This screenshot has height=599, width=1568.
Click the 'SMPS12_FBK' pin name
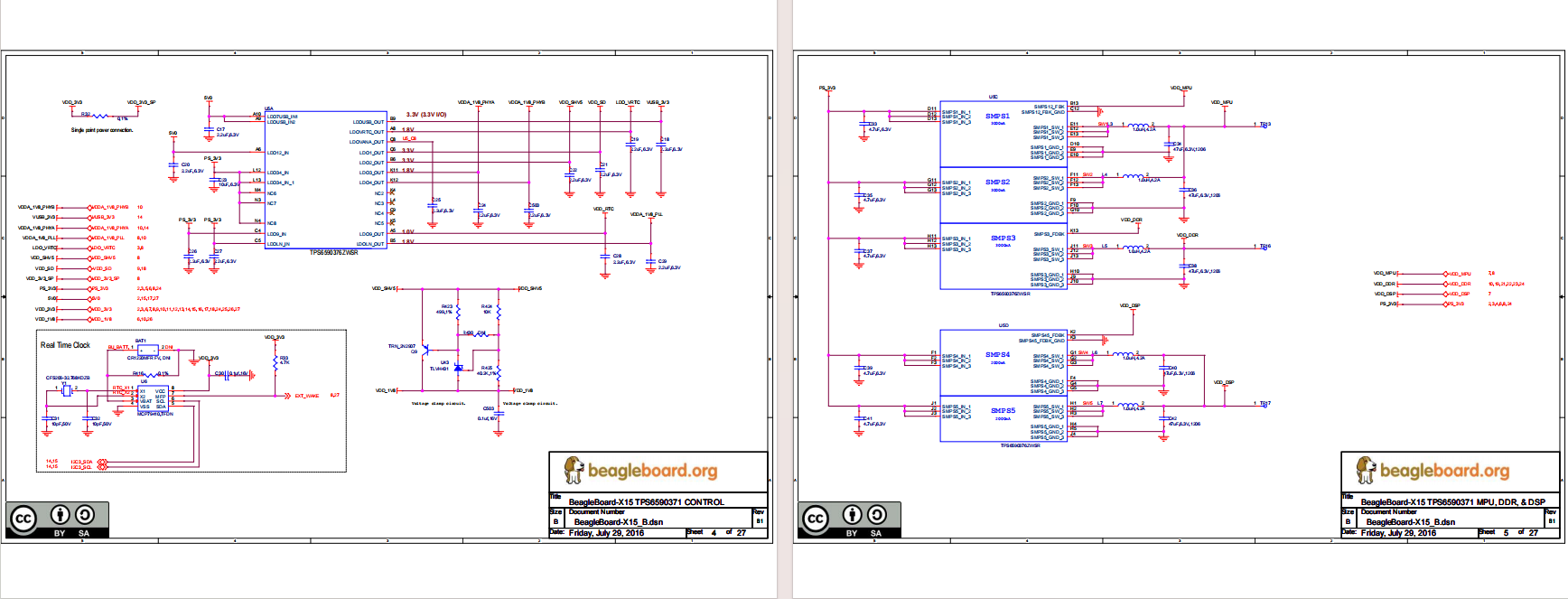click(1049, 107)
